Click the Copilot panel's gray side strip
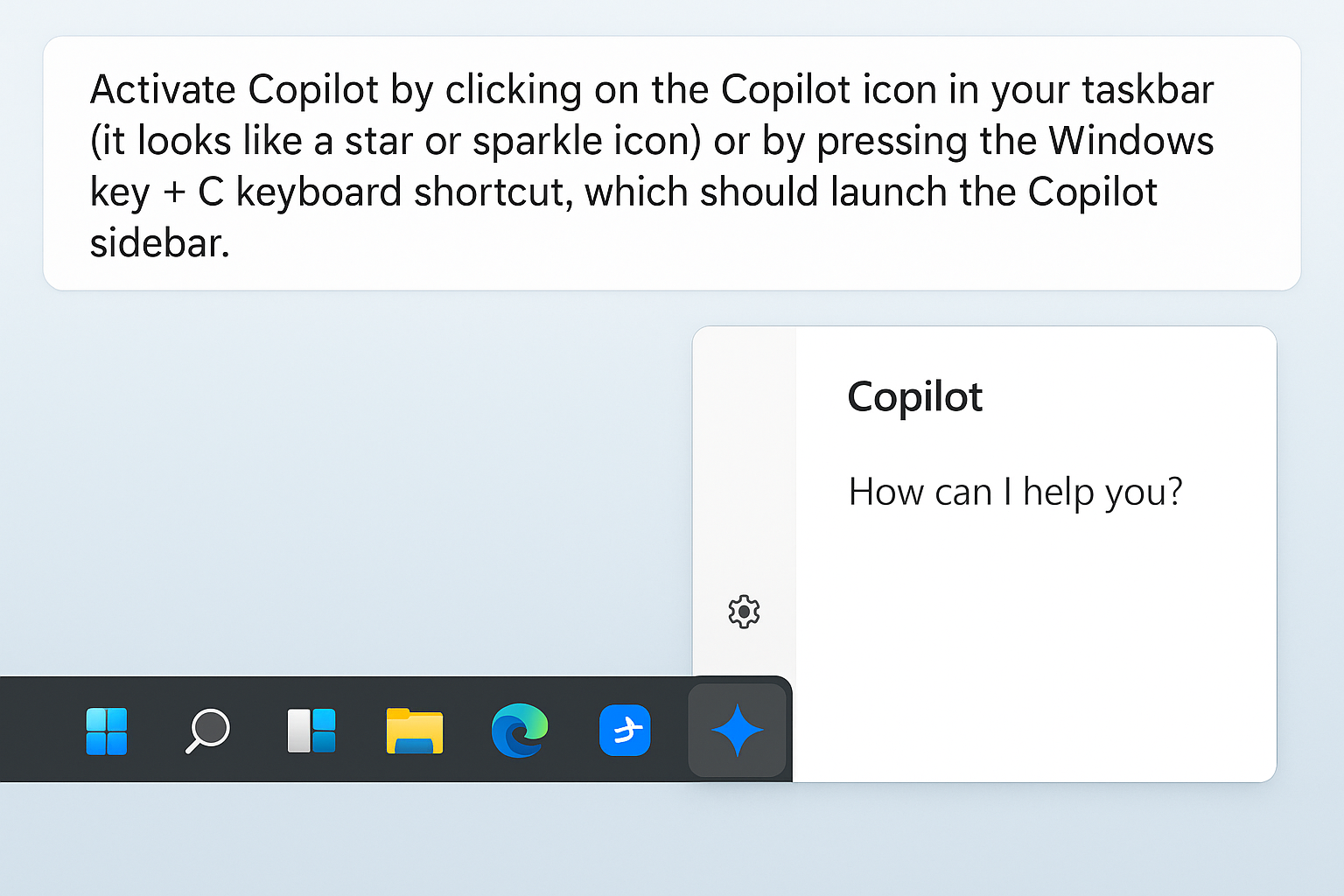This screenshot has width=1344, height=896. click(x=745, y=490)
